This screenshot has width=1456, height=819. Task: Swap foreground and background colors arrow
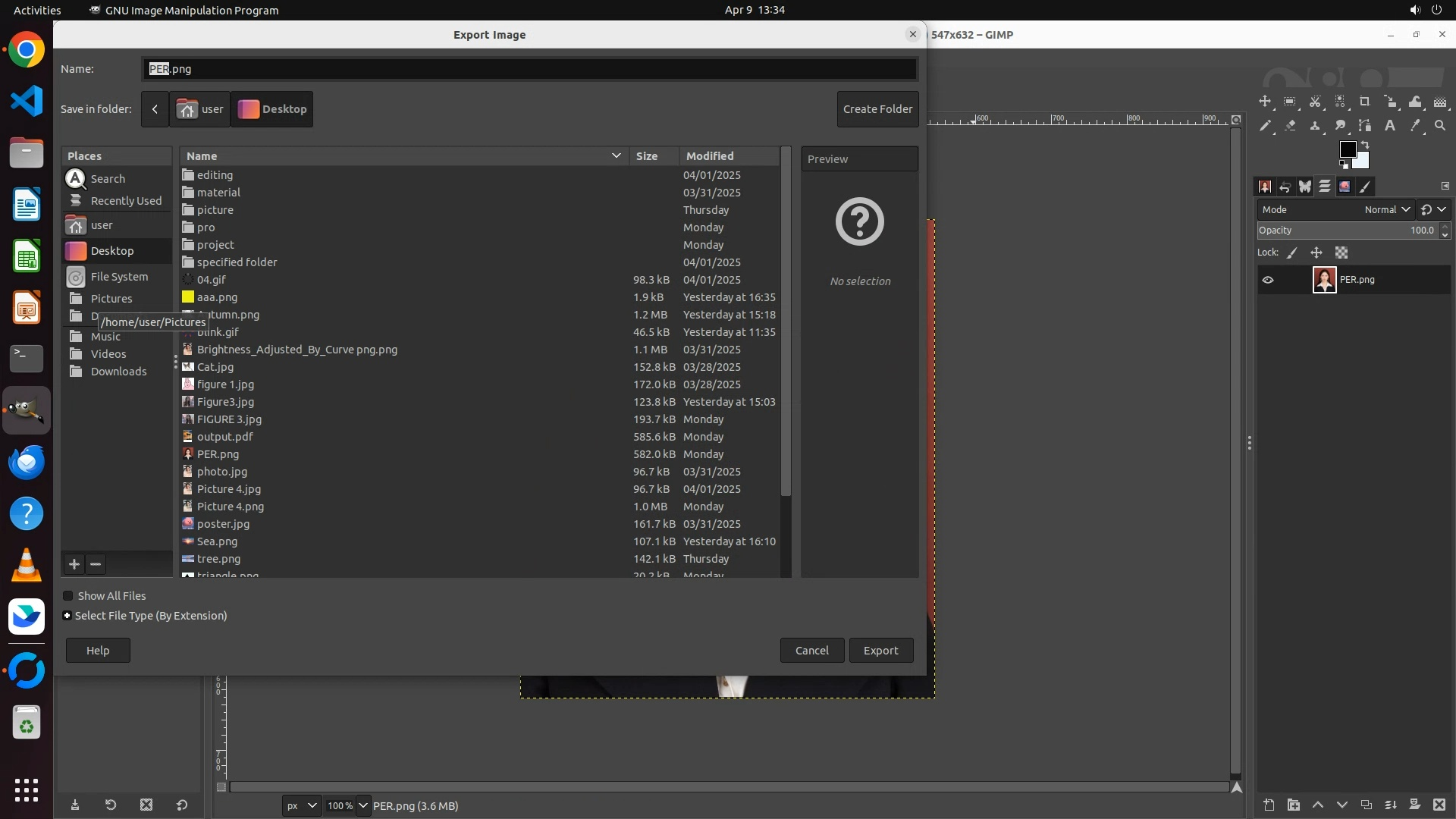[1365, 145]
